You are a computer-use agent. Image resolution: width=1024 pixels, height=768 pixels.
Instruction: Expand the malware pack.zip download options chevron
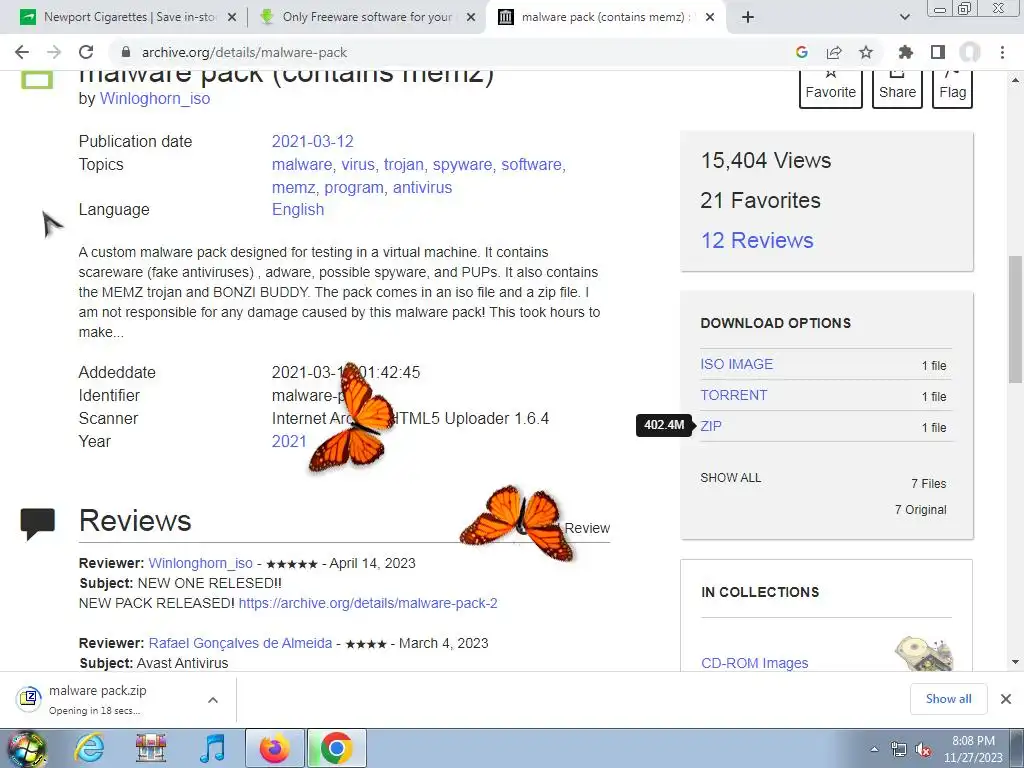point(213,699)
